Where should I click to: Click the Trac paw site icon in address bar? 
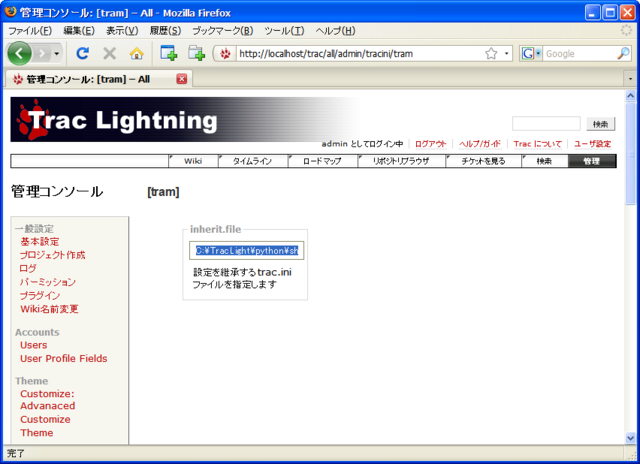pyautogui.click(x=225, y=53)
